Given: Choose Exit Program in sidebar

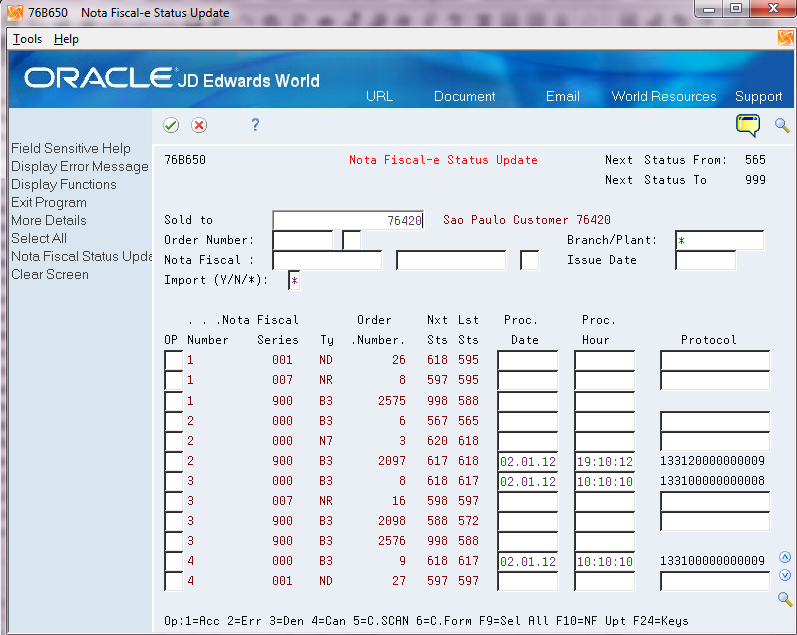Looking at the screenshot, I should pyautogui.click(x=49, y=202).
